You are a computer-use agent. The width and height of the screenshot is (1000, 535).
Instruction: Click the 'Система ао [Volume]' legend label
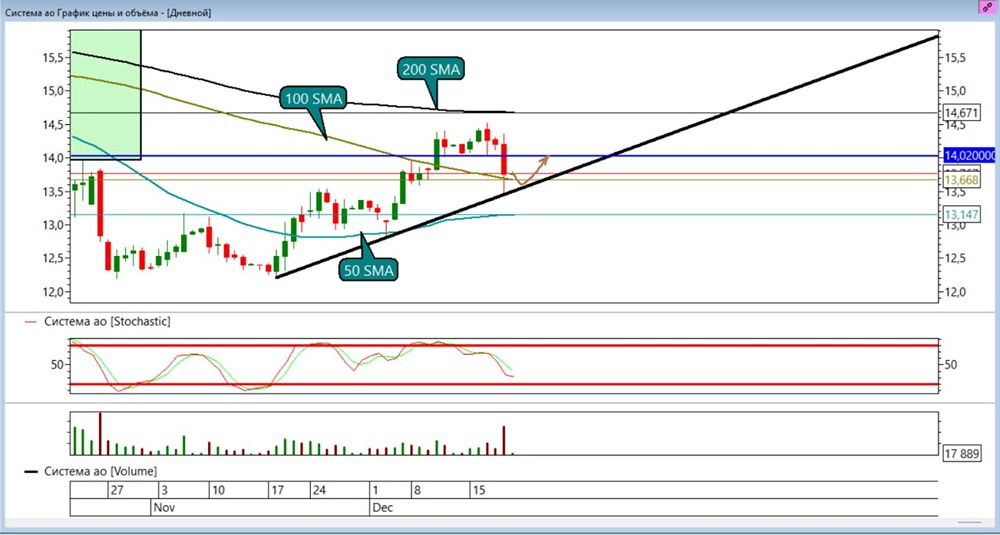(100, 471)
